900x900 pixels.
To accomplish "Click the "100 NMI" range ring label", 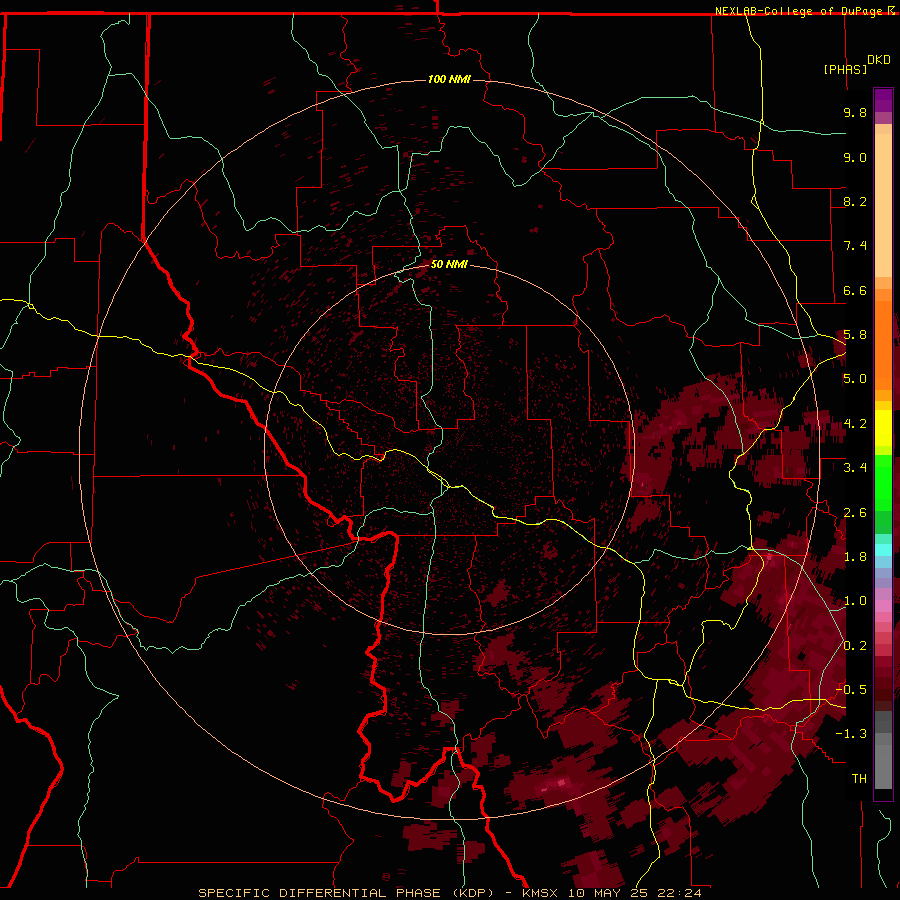I will point(449,79).
